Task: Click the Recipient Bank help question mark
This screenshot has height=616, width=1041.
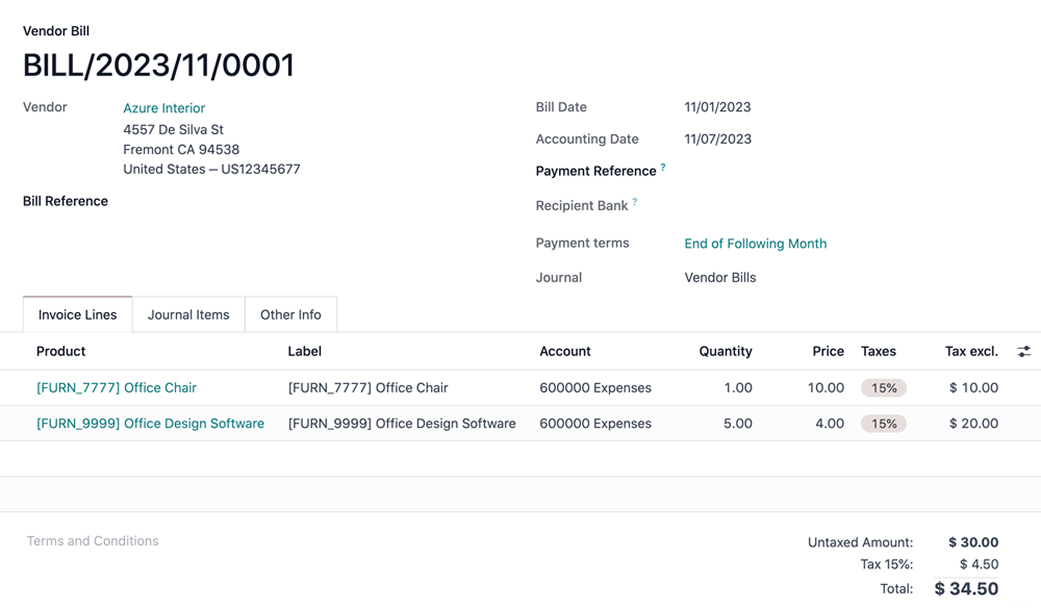Action: point(634,202)
